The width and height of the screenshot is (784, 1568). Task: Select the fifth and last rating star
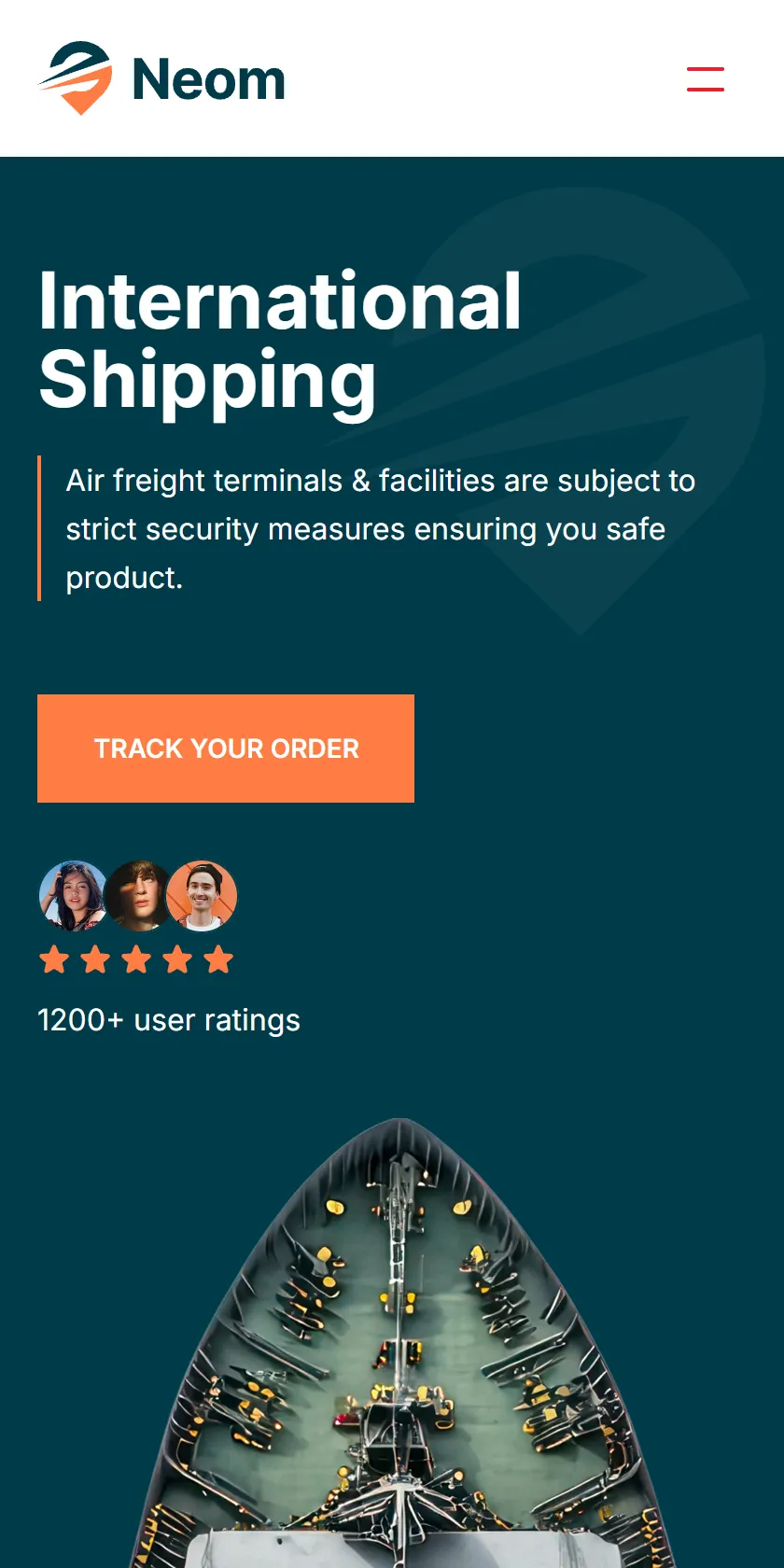click(218, 959)
